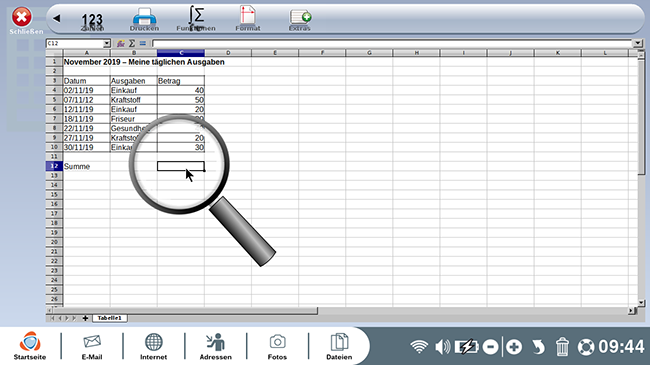Select column G header
650x365 pixels.
(x=369, y=53)
